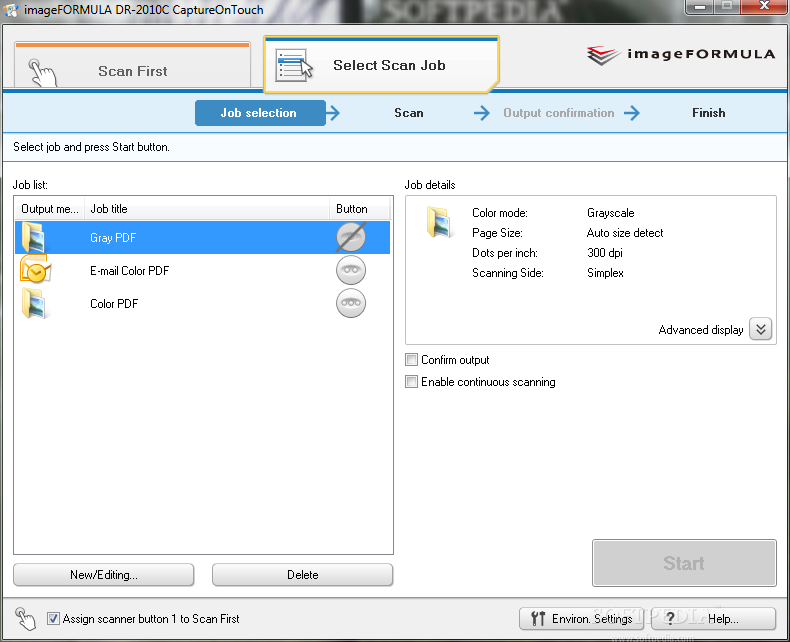Click the Scan step label
The width and height of the screenshot is (790, 642).
(409, 113)
